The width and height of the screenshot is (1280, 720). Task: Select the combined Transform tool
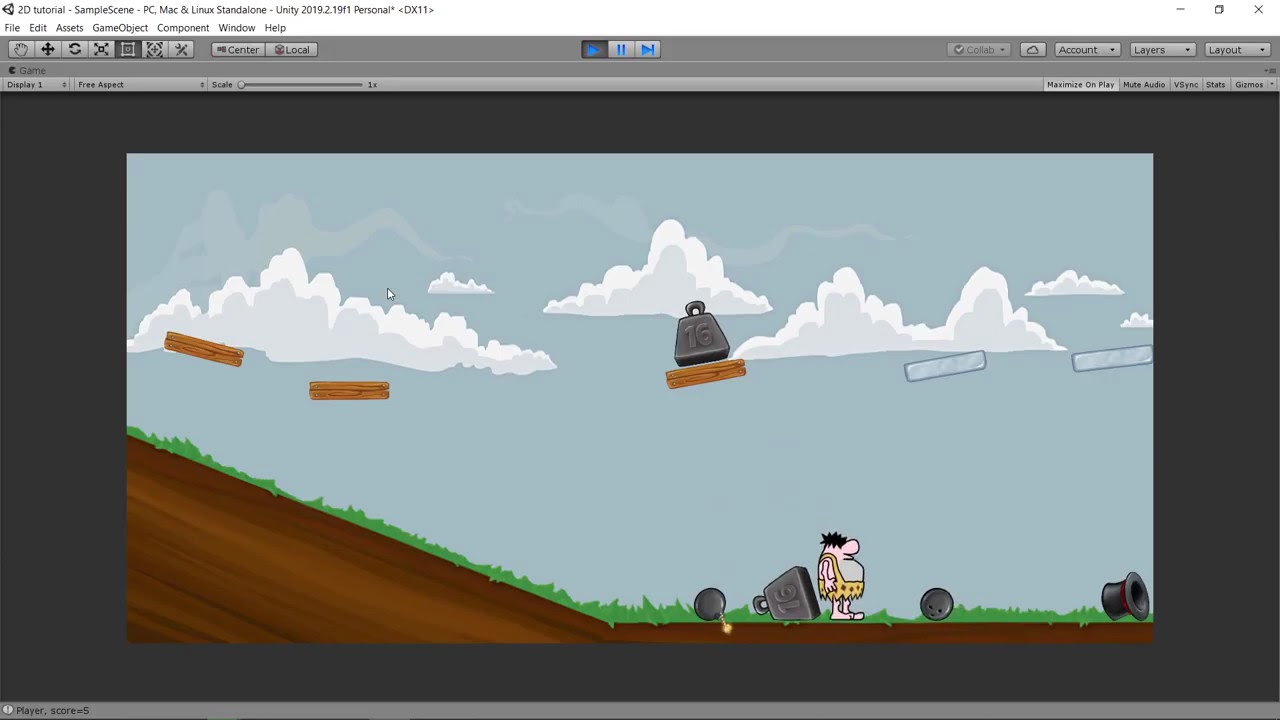click(x=155, y=49)
